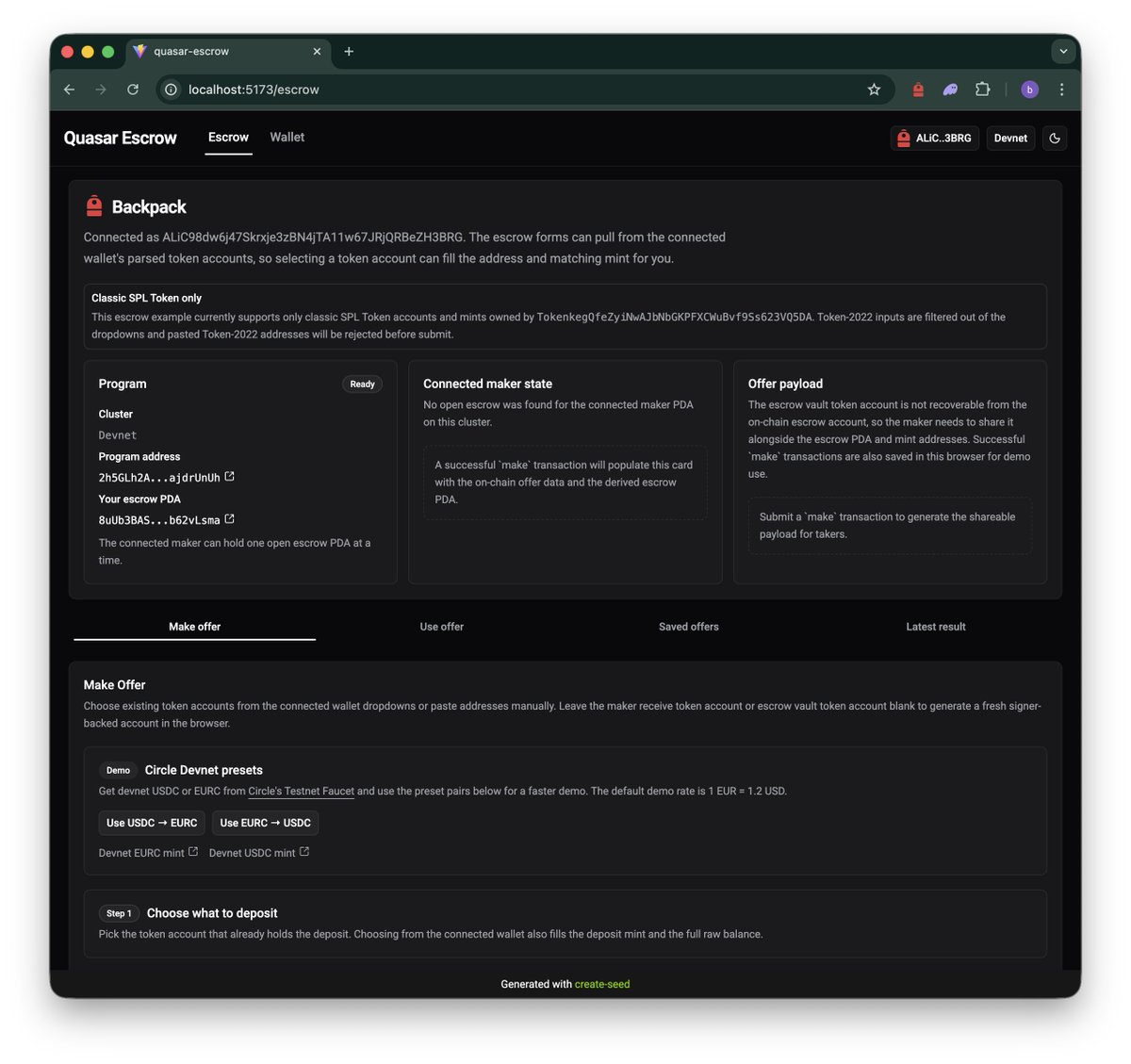Reload the localhost escrow page
The image size is (1131, 1064).
click(133, 90)
